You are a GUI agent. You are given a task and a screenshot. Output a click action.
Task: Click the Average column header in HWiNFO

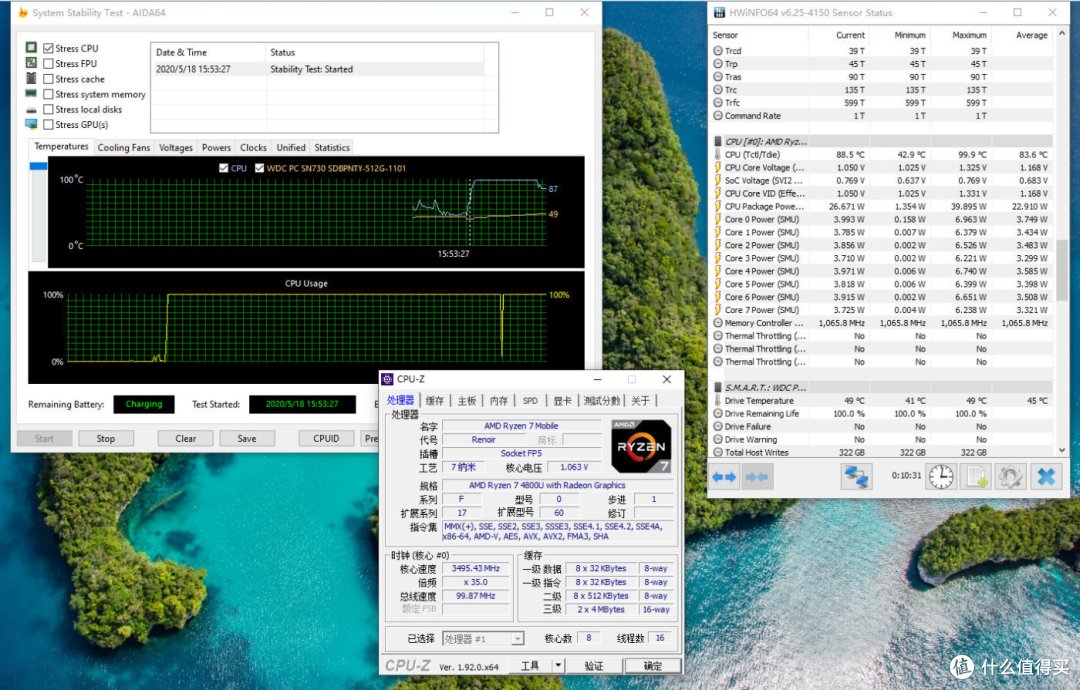click(1031, 34)
